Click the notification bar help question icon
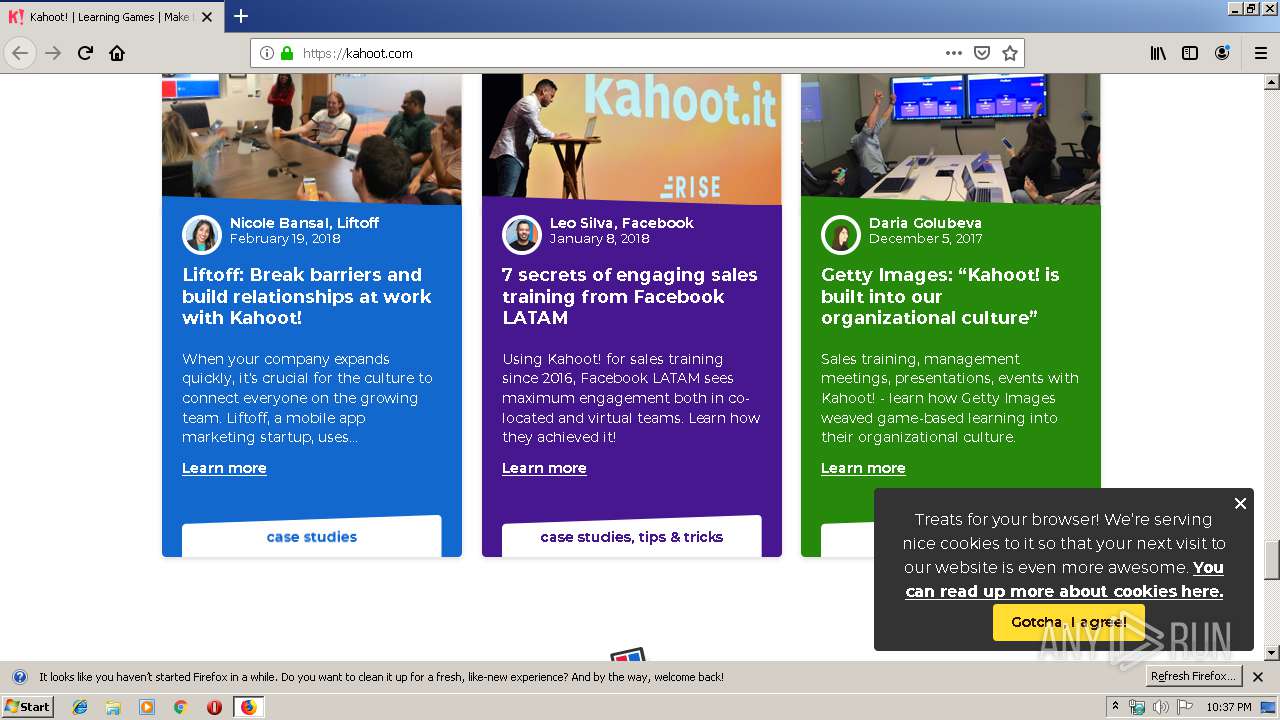Screen dimensions: 1280x720 pyautogui.click(x=19, y=677)
